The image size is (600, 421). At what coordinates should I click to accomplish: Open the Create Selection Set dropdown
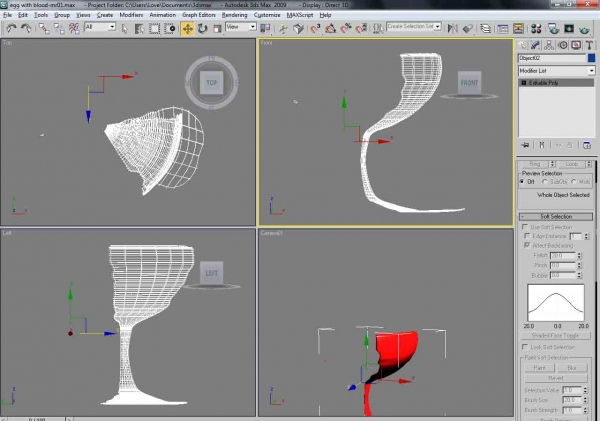(437, 26)
